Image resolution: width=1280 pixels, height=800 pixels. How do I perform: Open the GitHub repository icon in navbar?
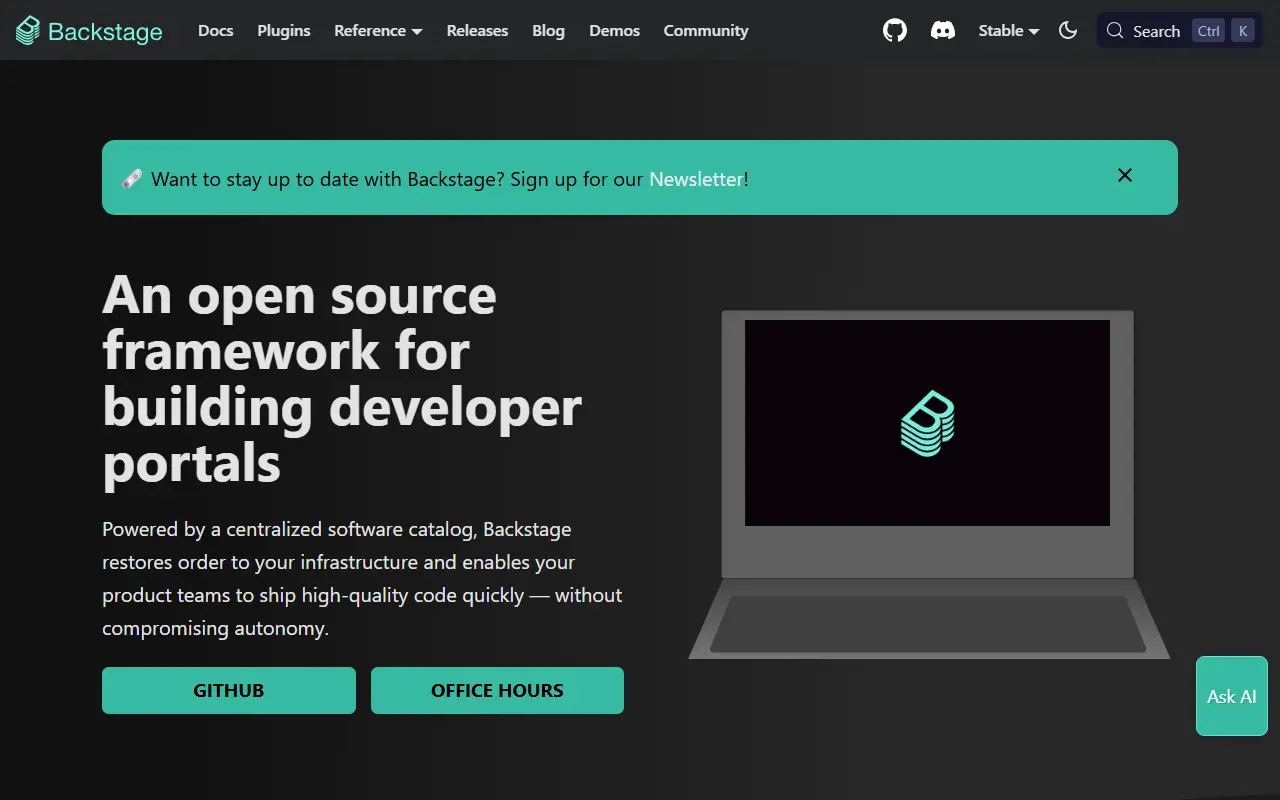tap(895, 31)
